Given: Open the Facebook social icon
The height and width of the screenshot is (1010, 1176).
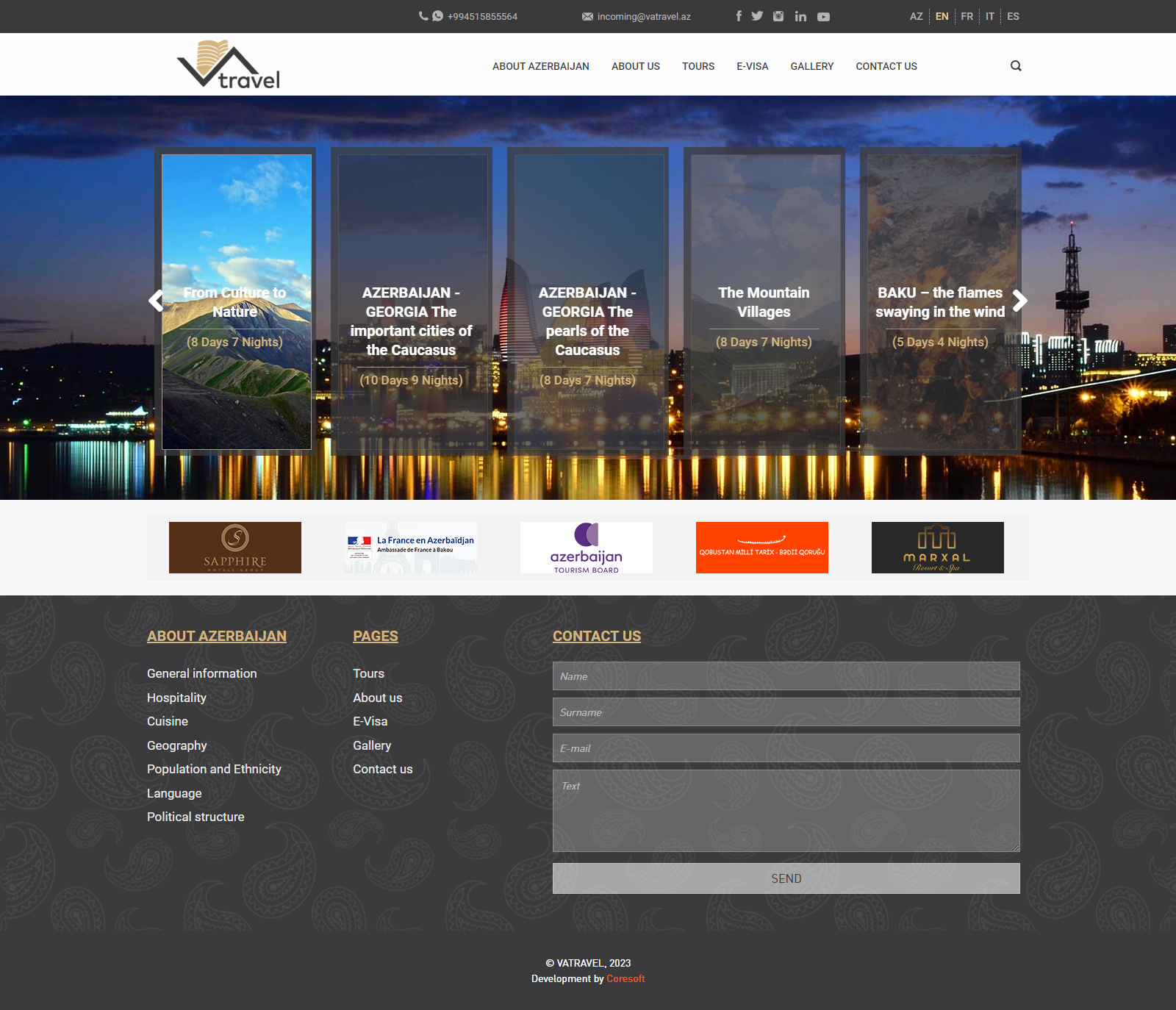Looking at the screenshot, I should (x=739, y=16).
